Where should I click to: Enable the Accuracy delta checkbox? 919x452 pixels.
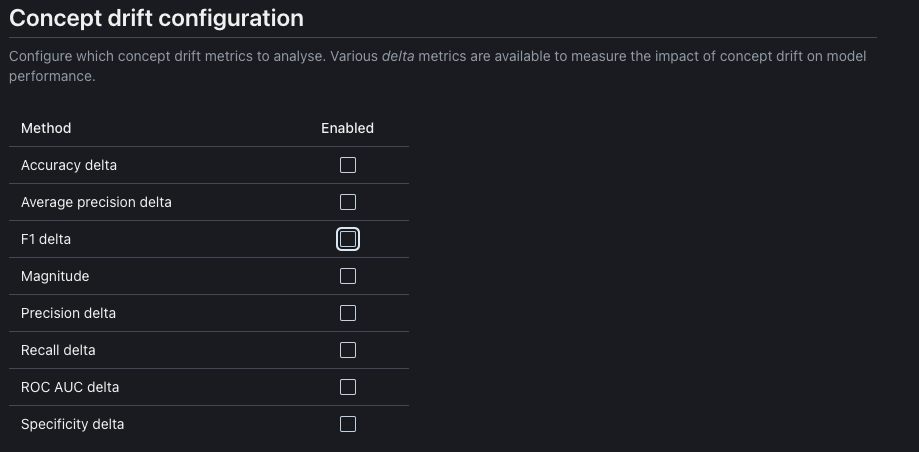point(348,165)
